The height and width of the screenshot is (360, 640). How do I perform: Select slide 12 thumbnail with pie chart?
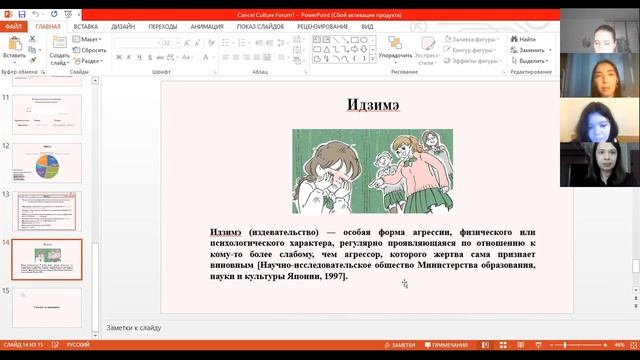pos(47,162)
